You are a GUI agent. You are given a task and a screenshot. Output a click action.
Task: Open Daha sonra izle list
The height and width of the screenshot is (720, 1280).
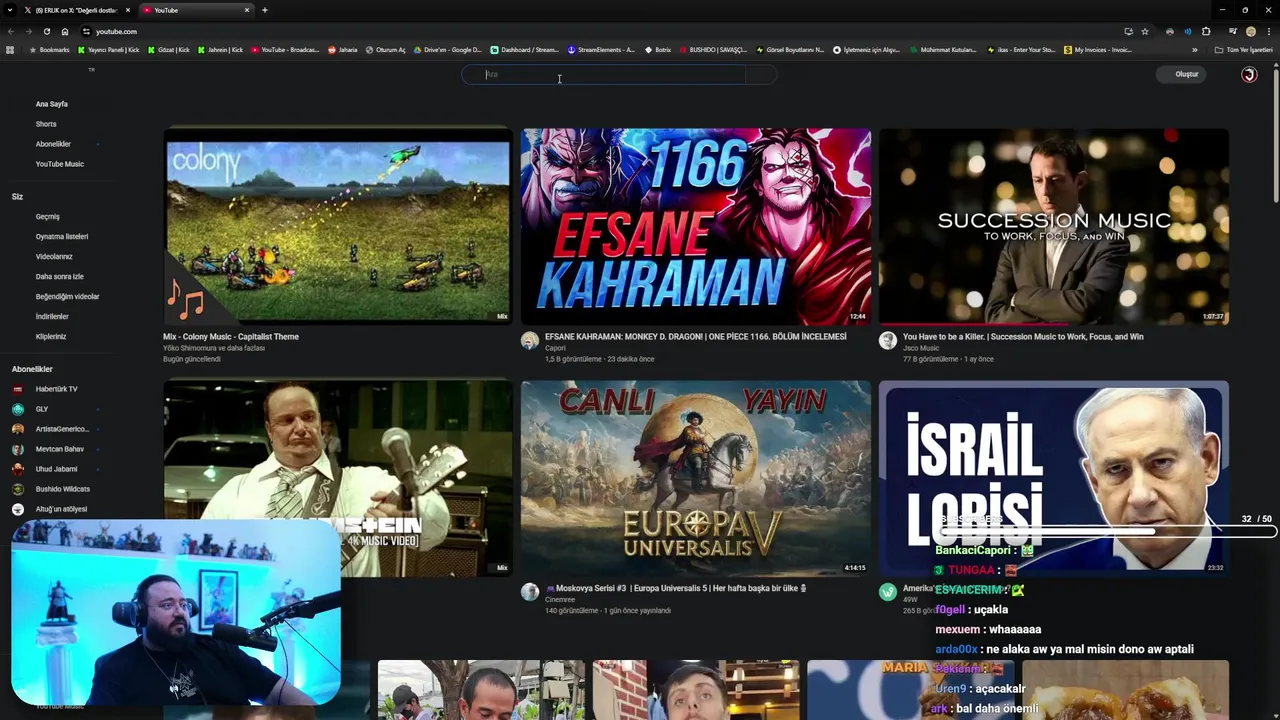[x=60, y=277]
